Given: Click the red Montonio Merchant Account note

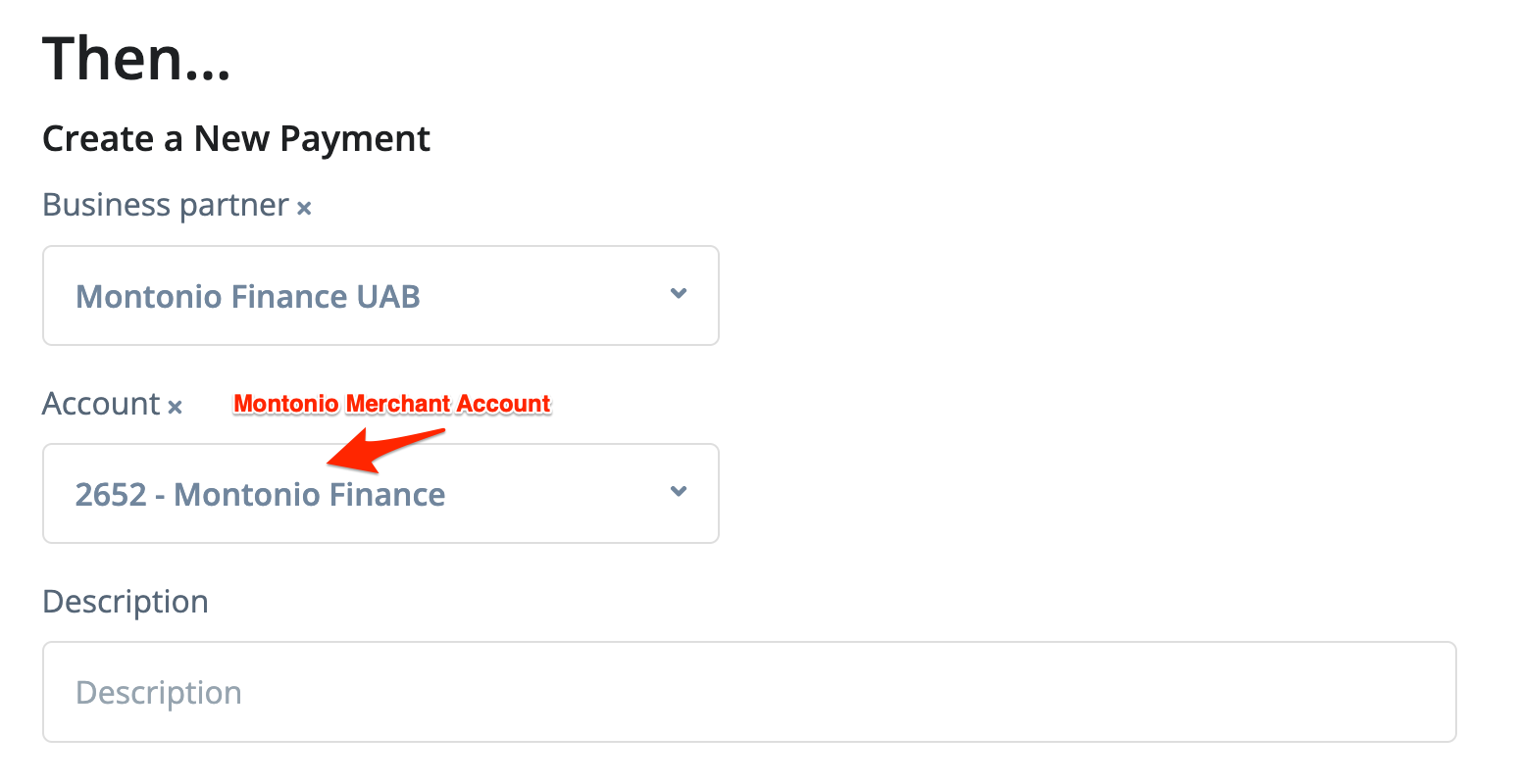Looking at the screenshot, I should (x=392, y=404).
